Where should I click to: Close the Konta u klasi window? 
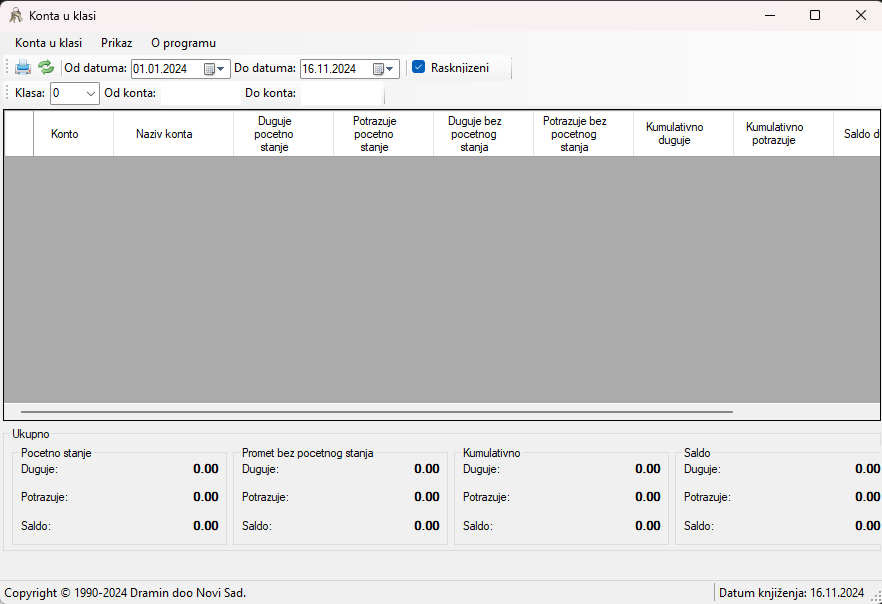point(861,15)
